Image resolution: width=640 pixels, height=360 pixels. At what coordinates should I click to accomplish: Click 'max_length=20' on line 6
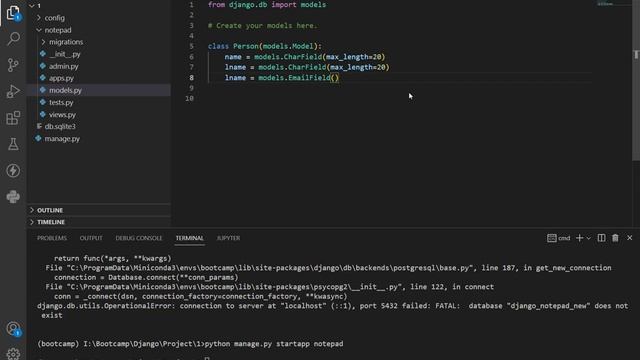(x=353, y=57)
